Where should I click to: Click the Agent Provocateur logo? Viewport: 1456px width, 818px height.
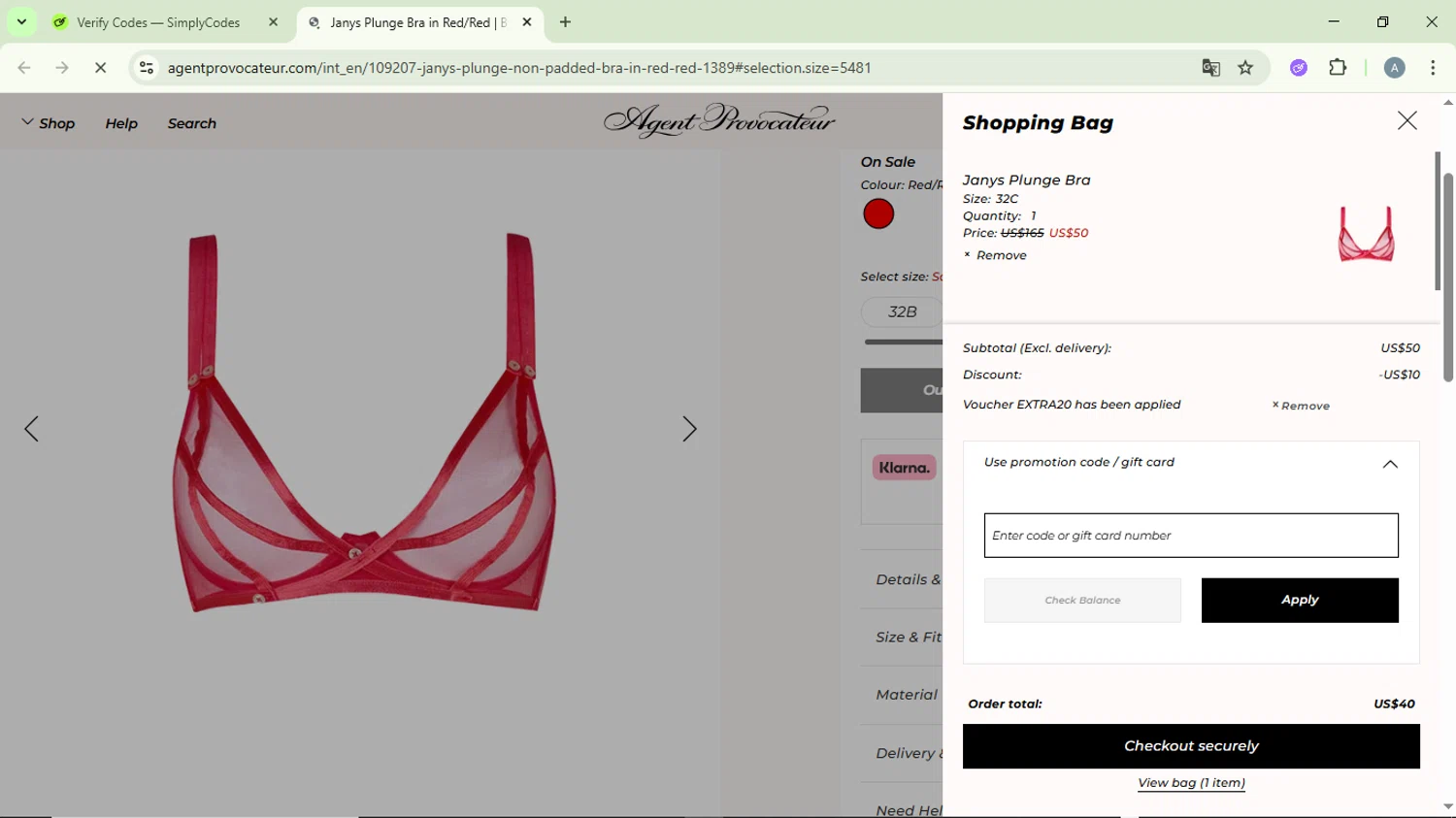point(719,121)
